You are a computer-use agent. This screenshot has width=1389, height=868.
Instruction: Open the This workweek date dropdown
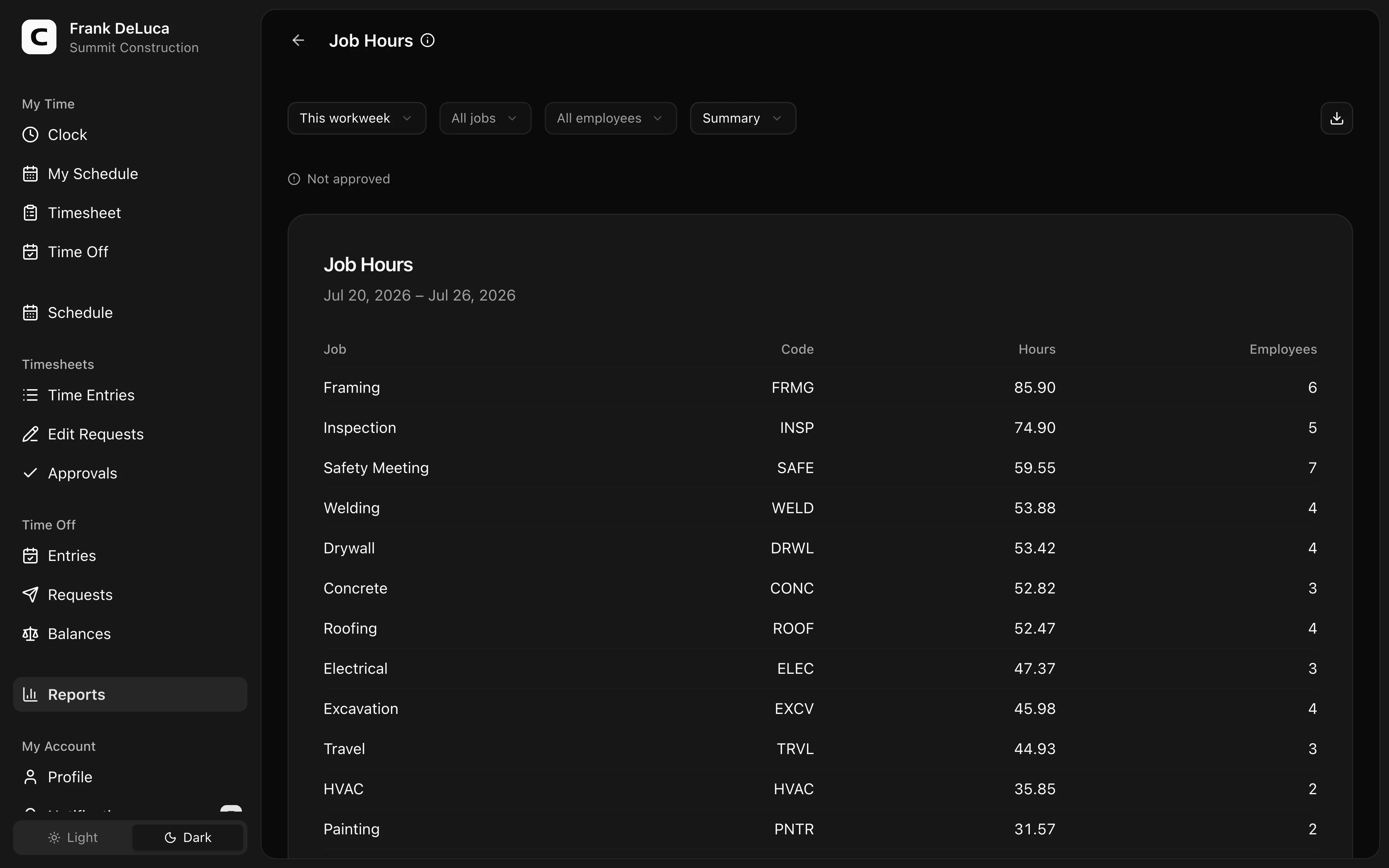[x=356, y=118]
